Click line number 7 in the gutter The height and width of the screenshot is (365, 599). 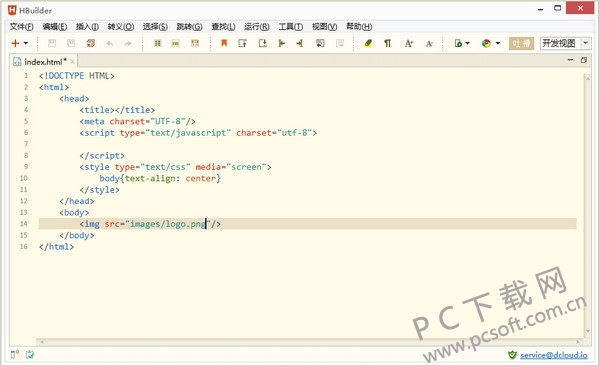(26, 144)
